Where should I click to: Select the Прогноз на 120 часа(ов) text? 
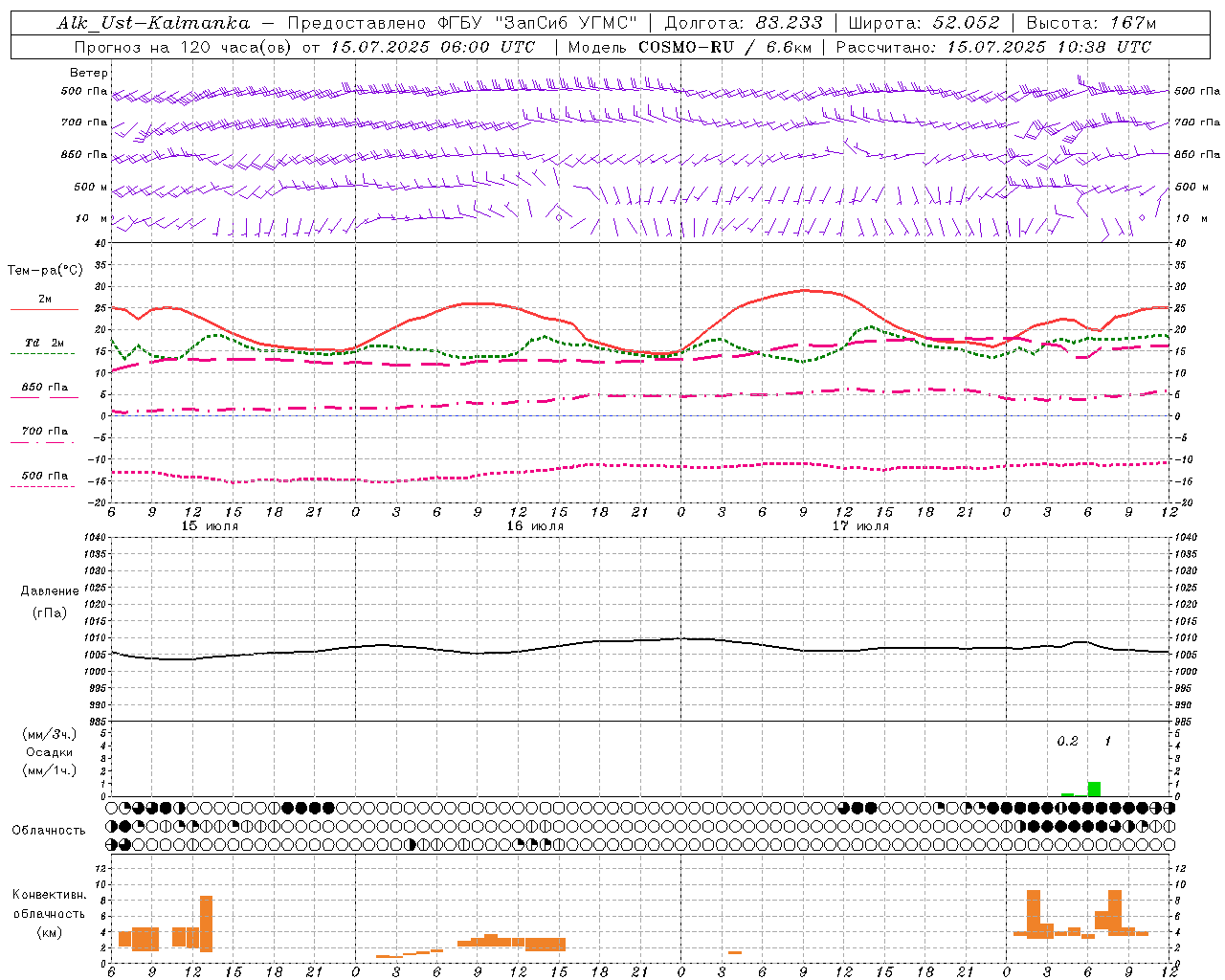[x=185, y=47]
